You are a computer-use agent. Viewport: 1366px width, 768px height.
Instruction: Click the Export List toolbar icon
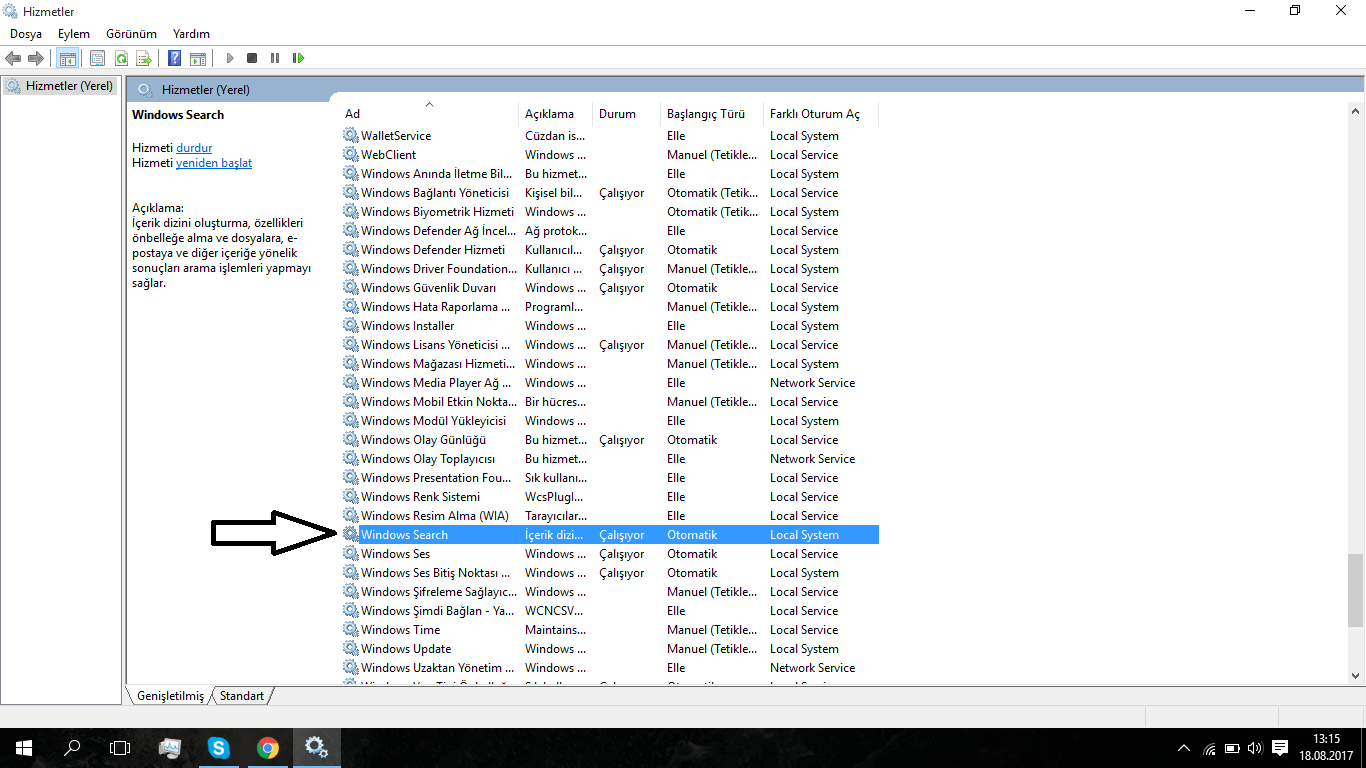(144, 58)
